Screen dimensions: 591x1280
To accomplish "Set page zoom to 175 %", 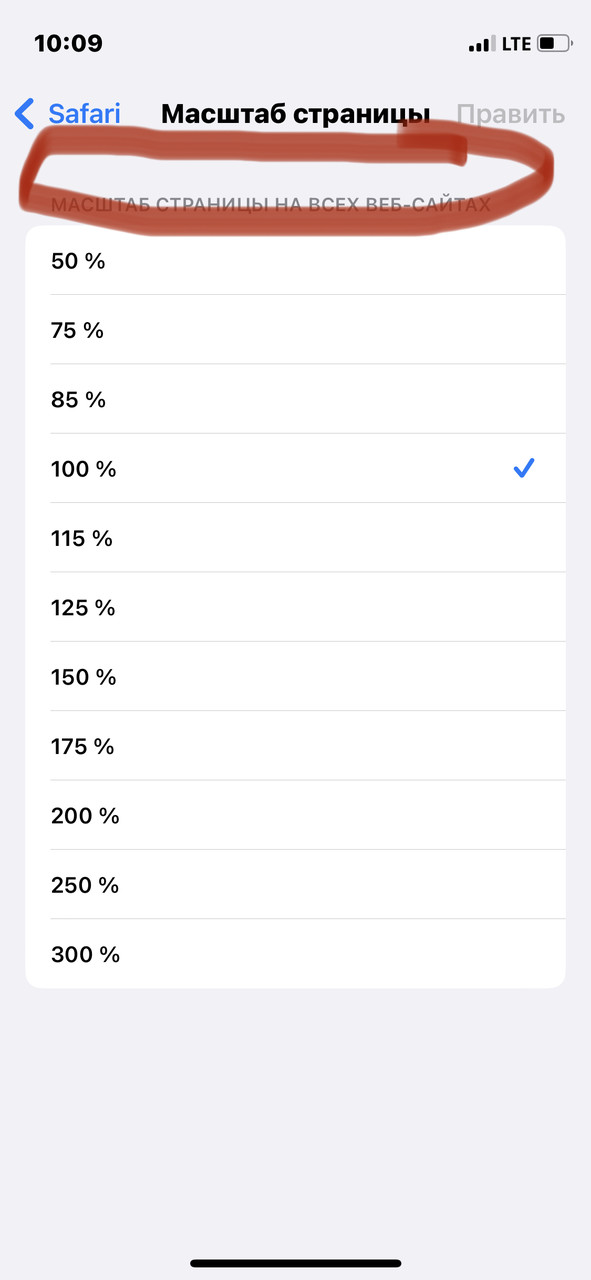I will [x=295, y=746].
